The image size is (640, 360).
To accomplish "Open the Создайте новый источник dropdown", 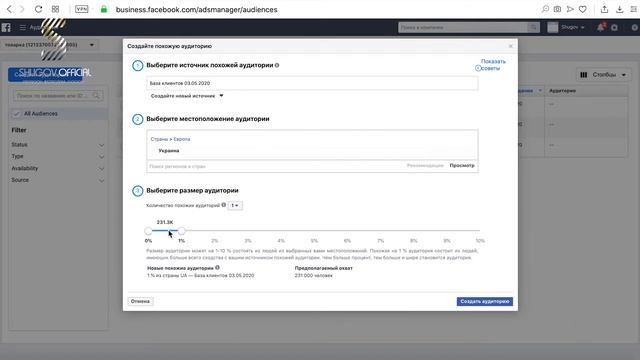I will pyautogui.click(x=187, y=96).
